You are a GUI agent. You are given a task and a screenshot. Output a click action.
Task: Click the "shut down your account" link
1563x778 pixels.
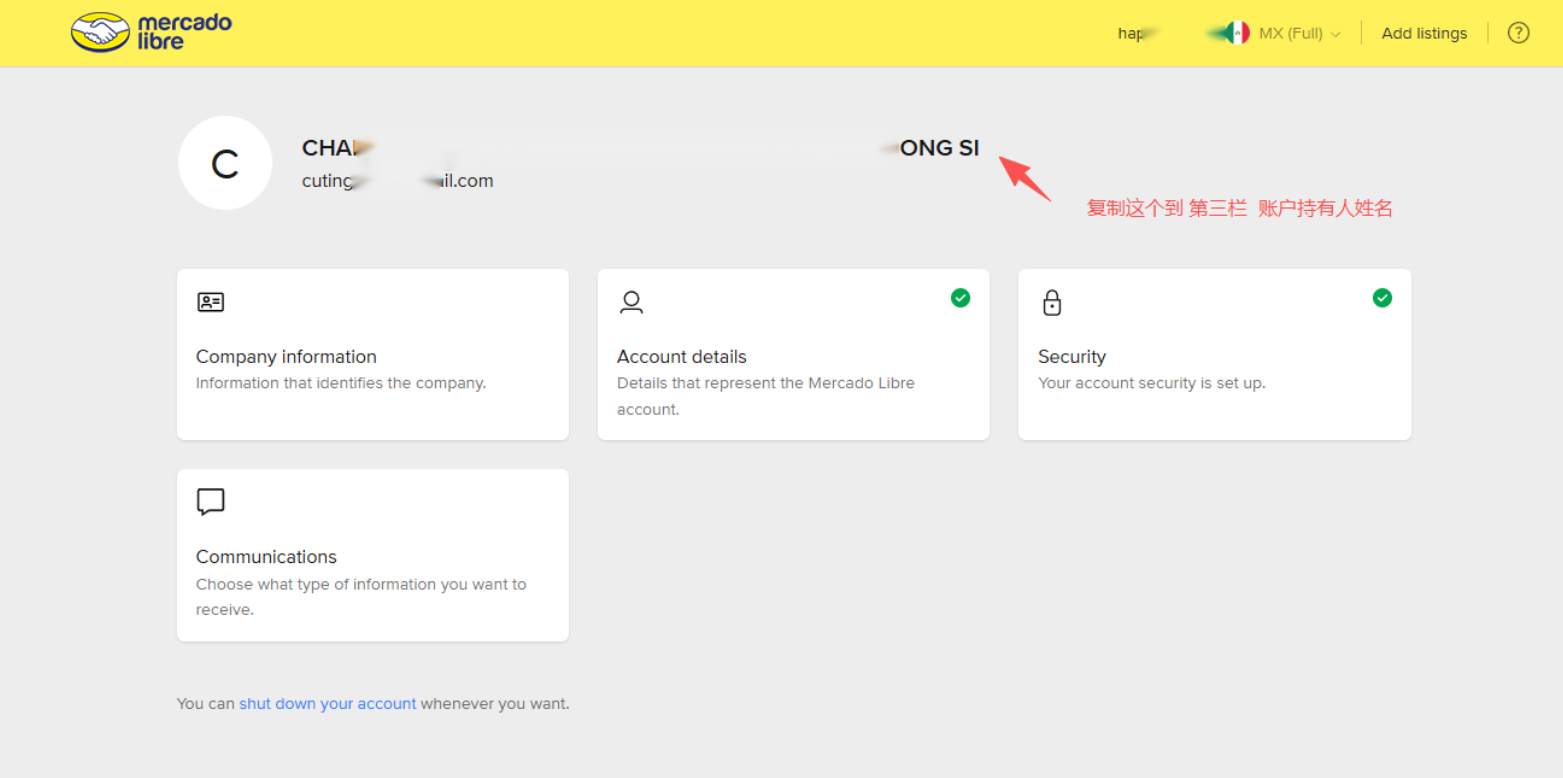pos(327,704)
